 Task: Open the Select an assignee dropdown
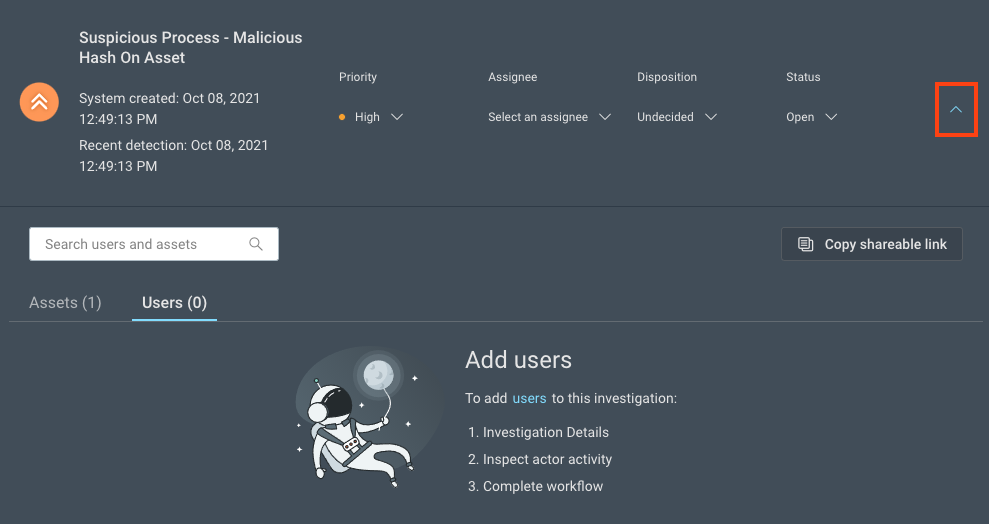coord(548,117)
